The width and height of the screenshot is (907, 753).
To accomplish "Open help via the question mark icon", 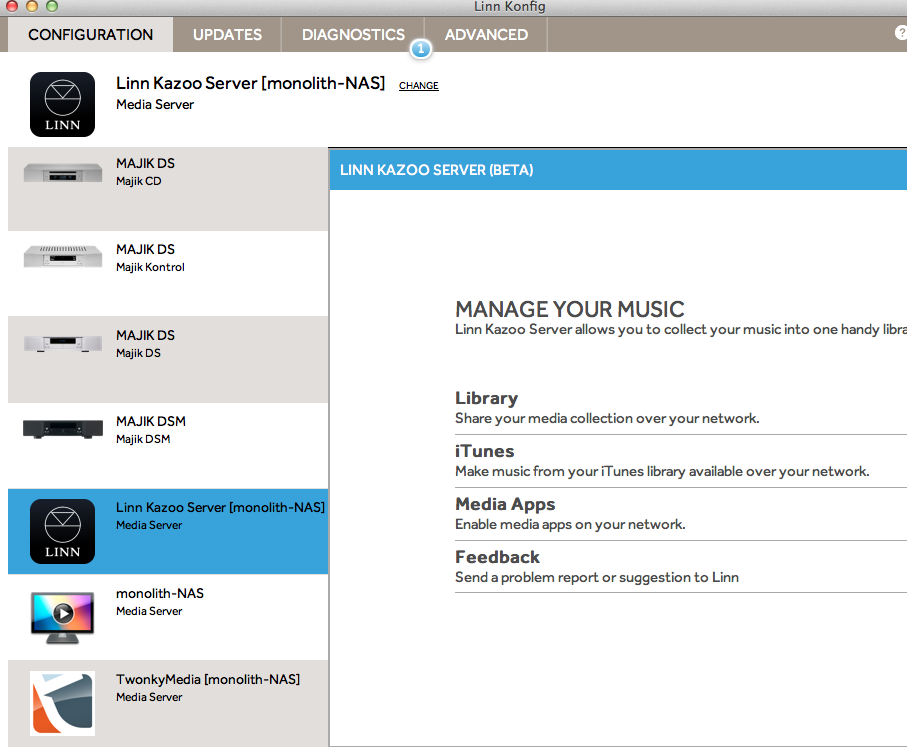I will (901, 32).
